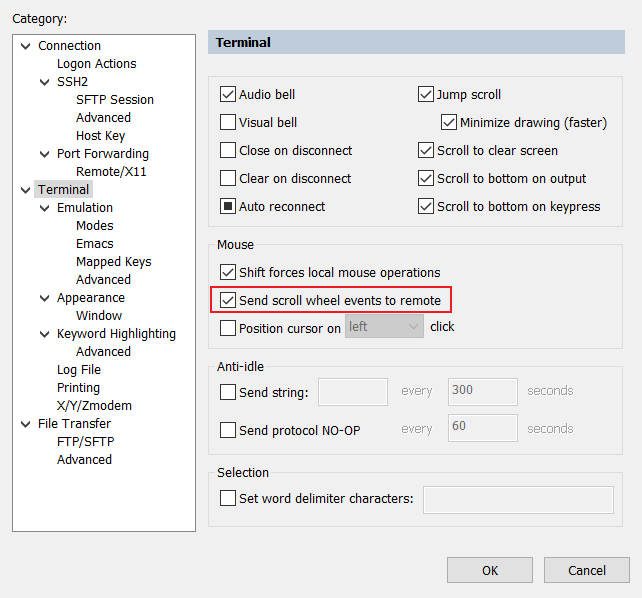Collapse the Appearance category arrow
642x598 pixels.
(x=45, y=298)
